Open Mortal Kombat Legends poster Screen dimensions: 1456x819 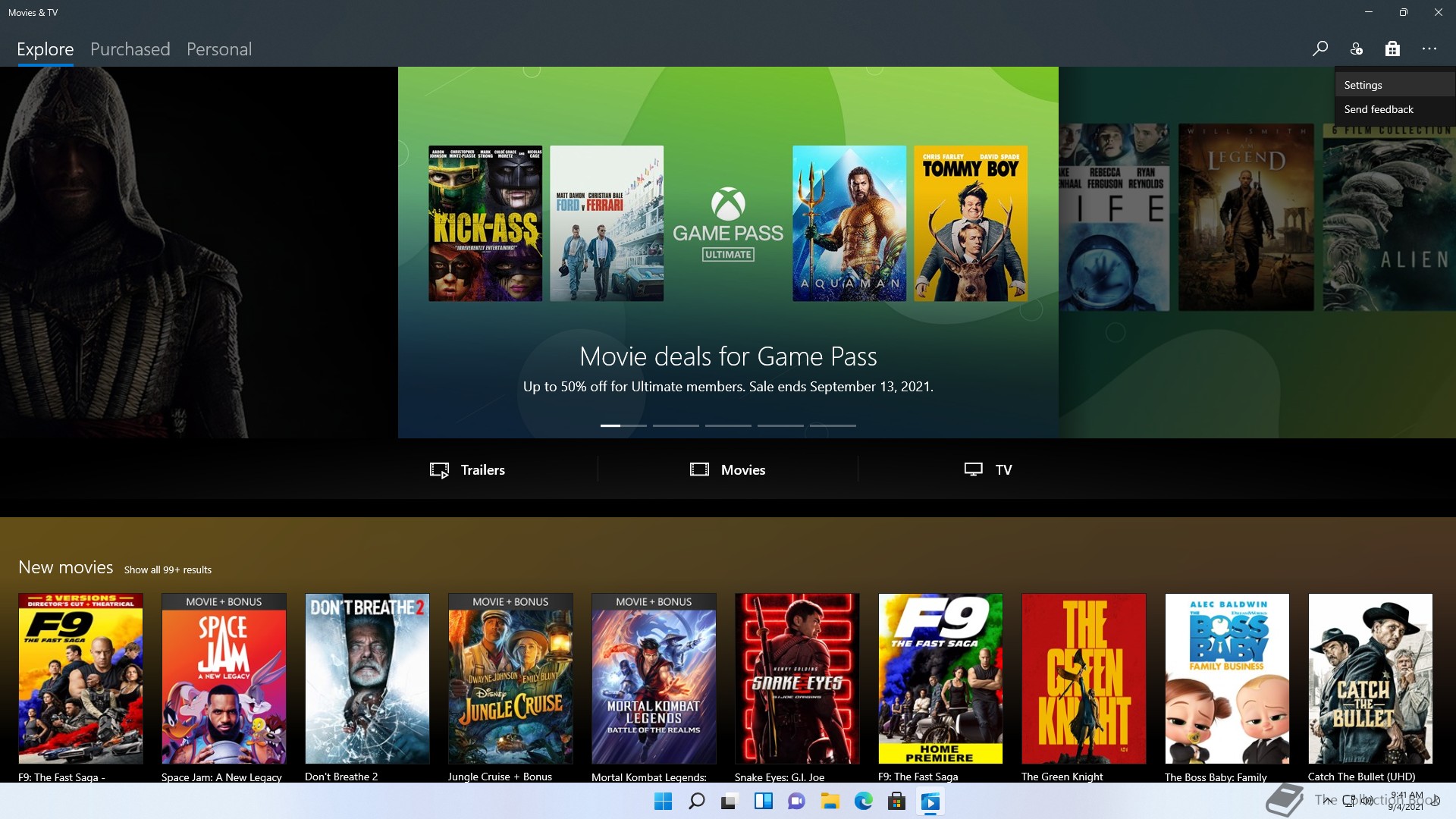[x=654, y=679]
